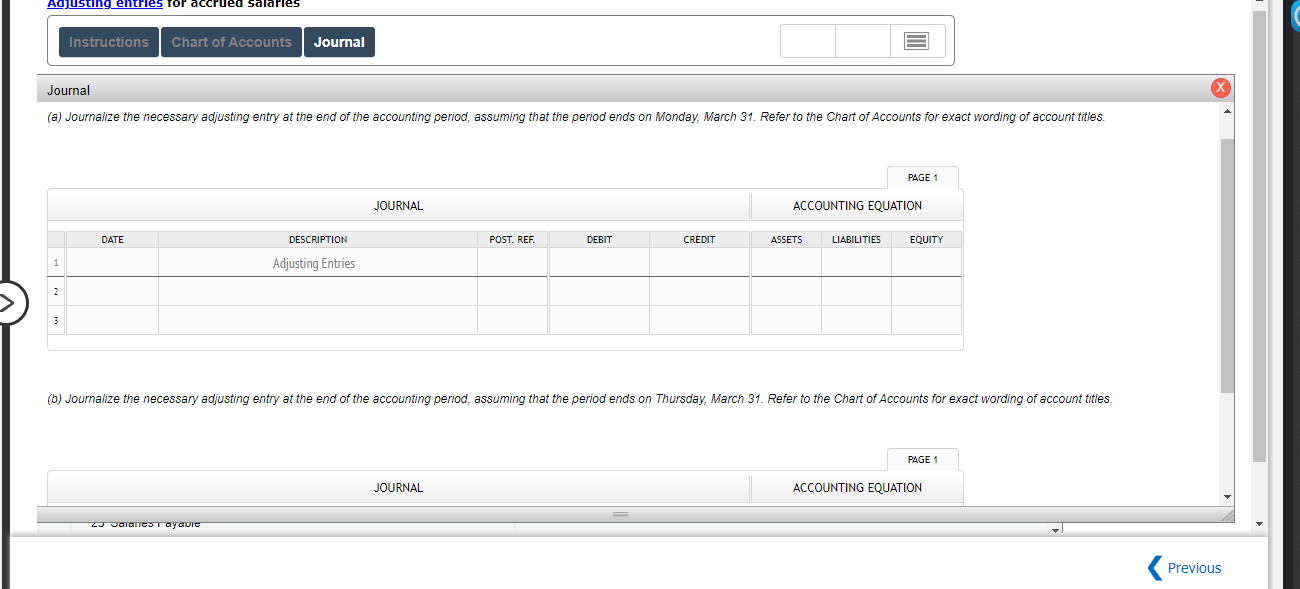Click the drag handle above the bottom pane

tap(620, 513)
